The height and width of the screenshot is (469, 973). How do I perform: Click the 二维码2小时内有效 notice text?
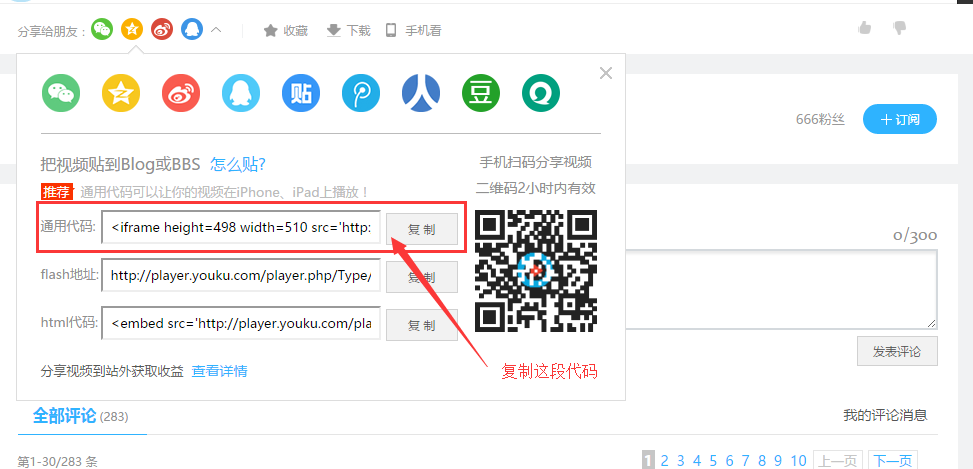point(536,187)
